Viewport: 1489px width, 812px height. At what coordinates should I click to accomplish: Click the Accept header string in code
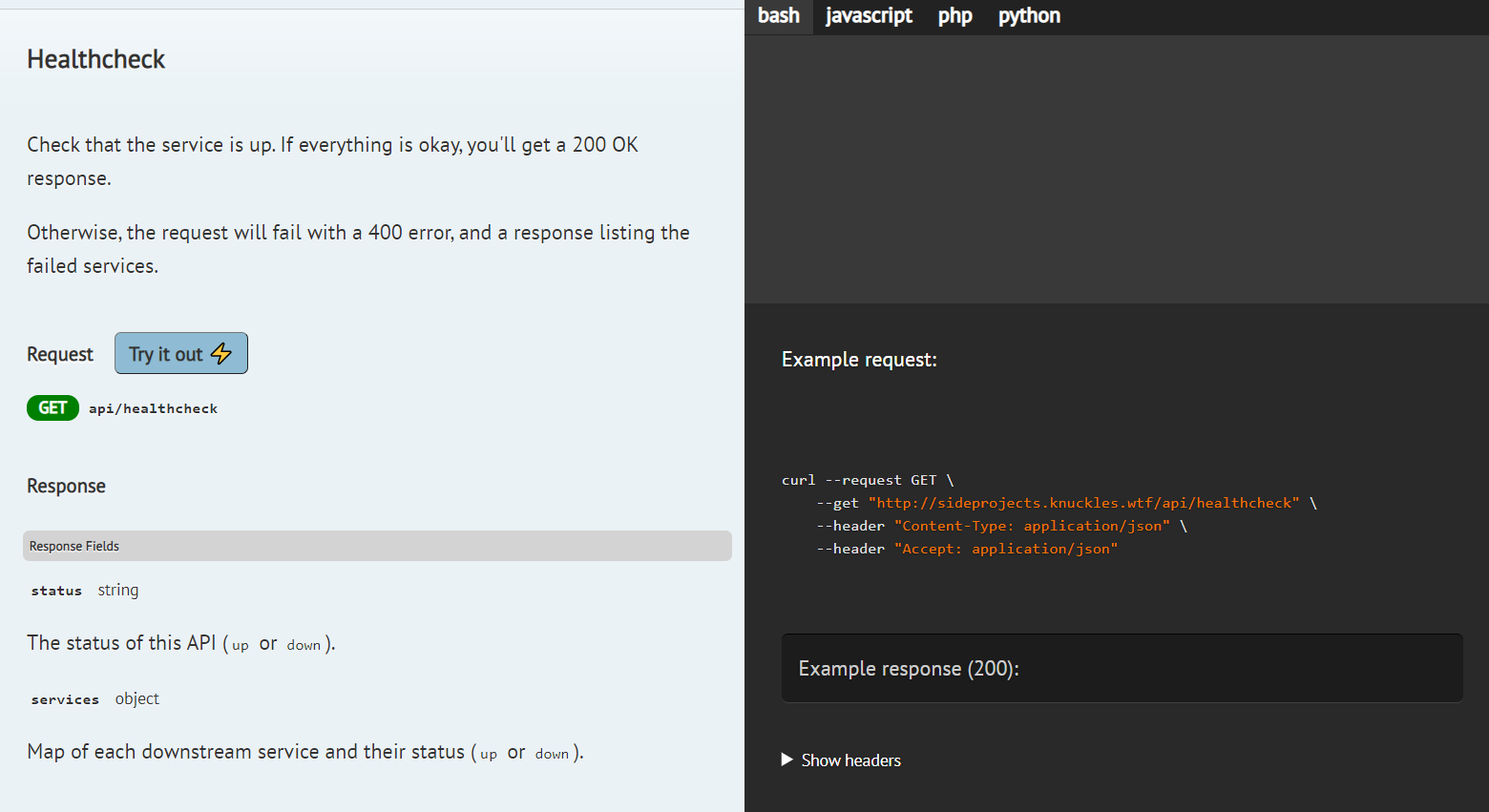point(1005,549)
